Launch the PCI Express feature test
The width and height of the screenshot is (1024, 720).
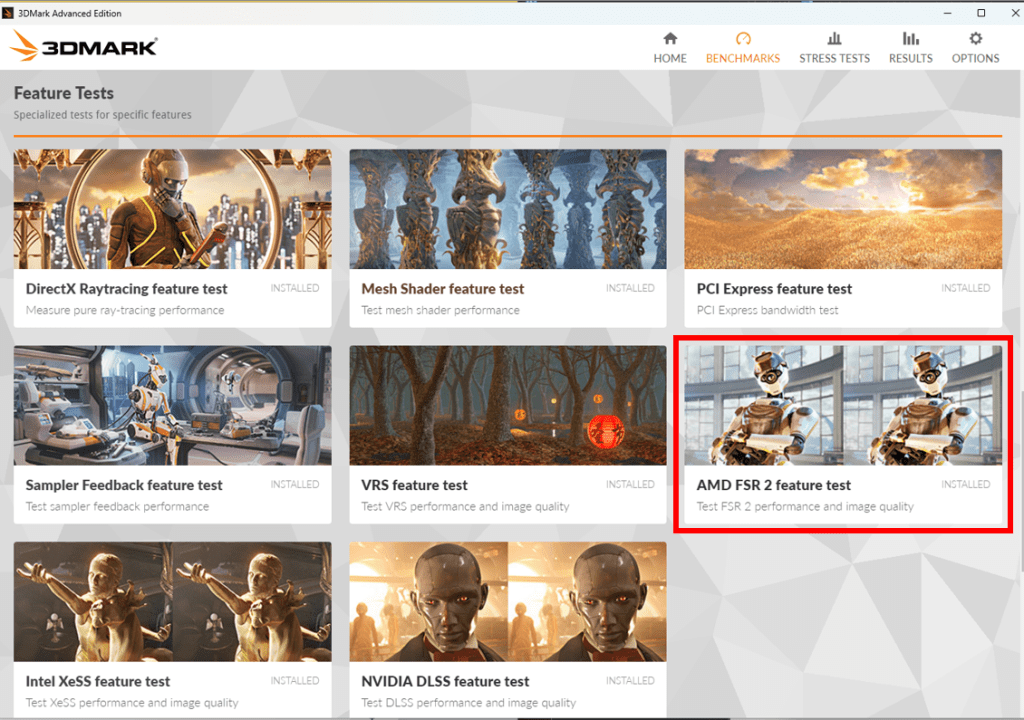click(843, 240)
